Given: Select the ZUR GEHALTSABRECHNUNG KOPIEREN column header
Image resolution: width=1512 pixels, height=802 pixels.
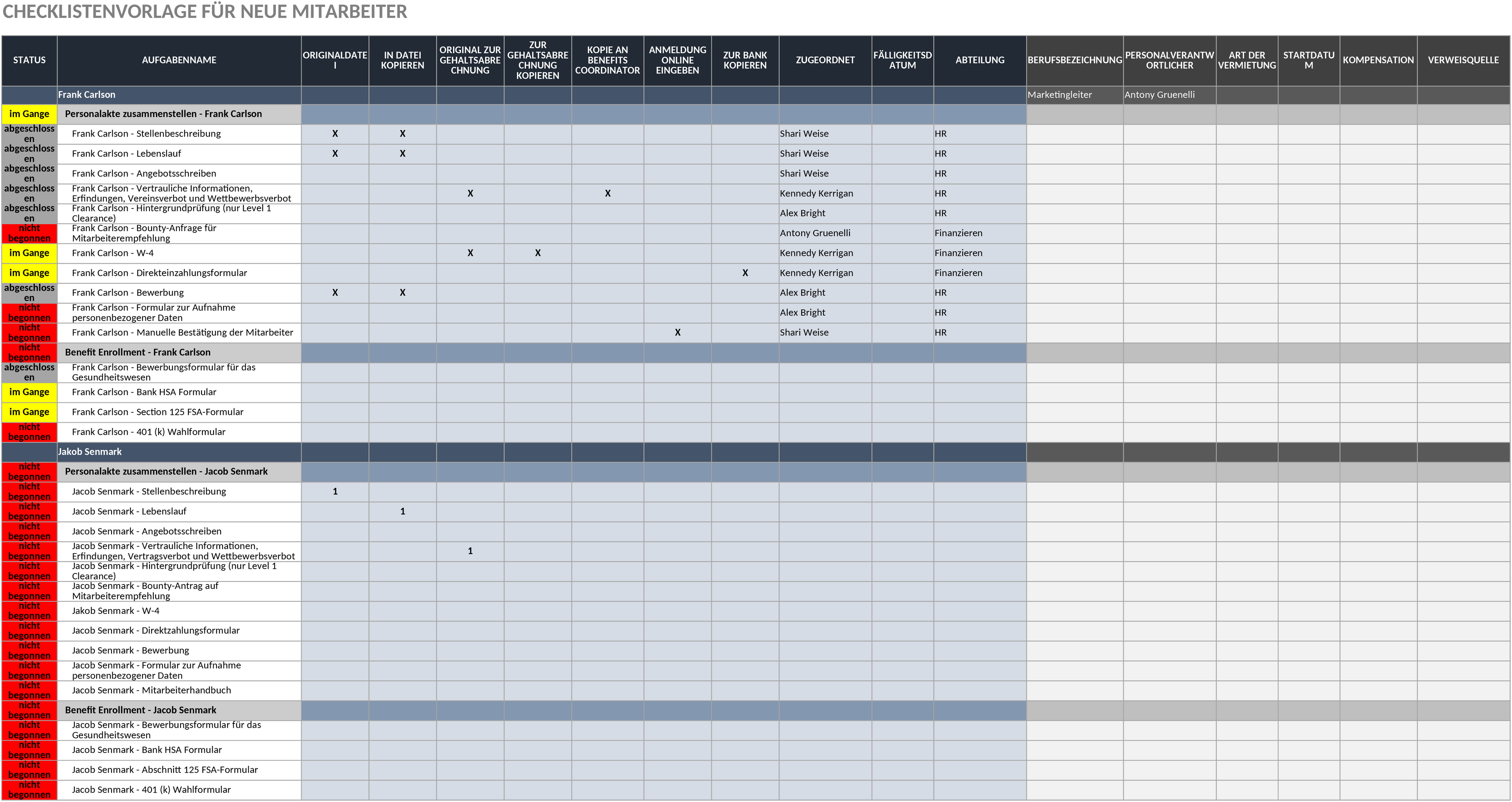Looking at the screenshot, I should (538, 60).
